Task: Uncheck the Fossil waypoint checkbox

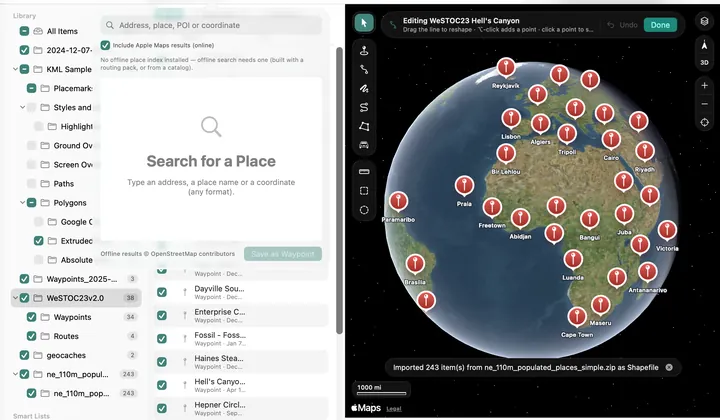Action: click(162, 338)
